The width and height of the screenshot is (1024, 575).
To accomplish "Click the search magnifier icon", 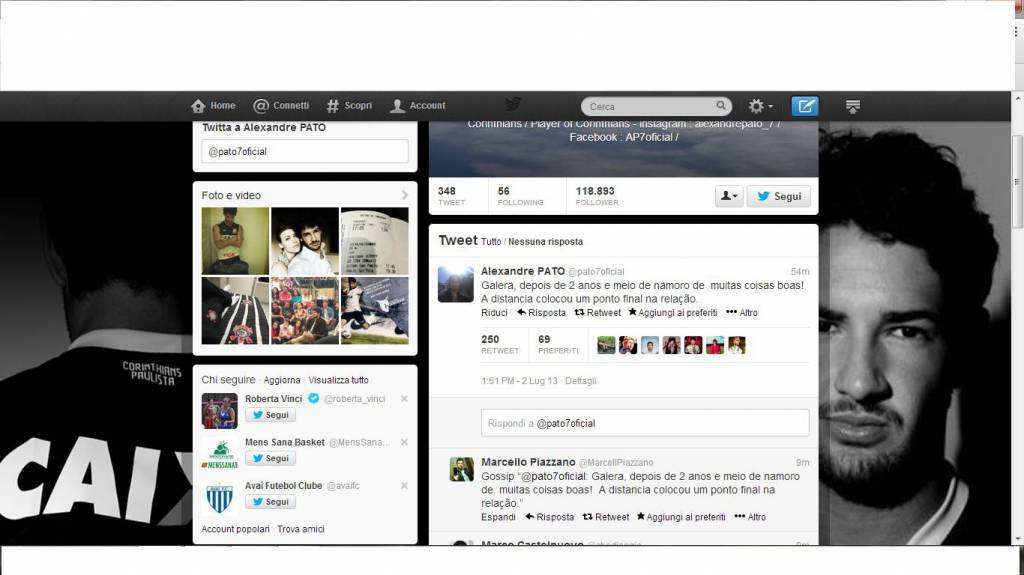I will coord(721,106).
